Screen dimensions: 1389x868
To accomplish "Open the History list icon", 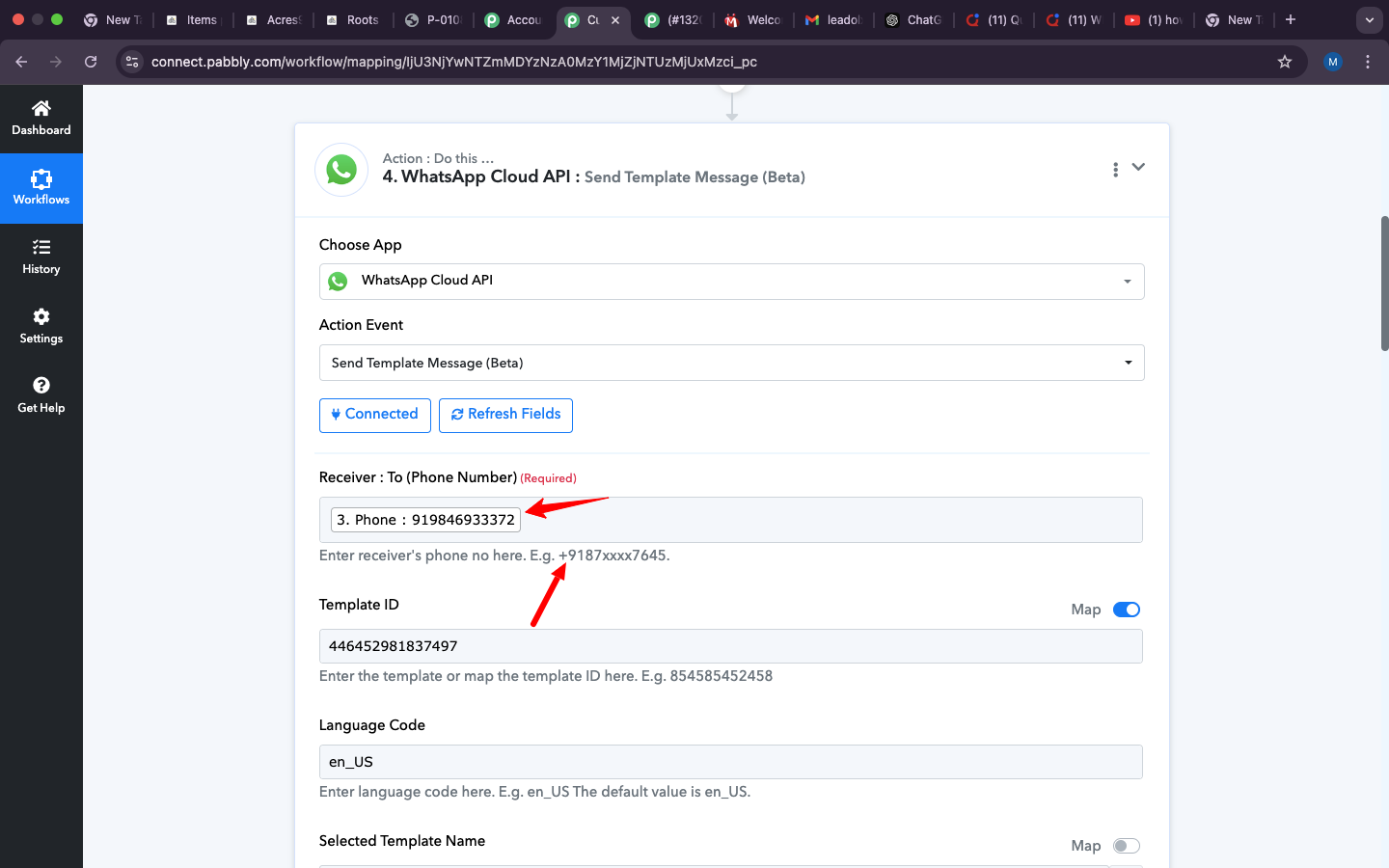I will point(41,248).
